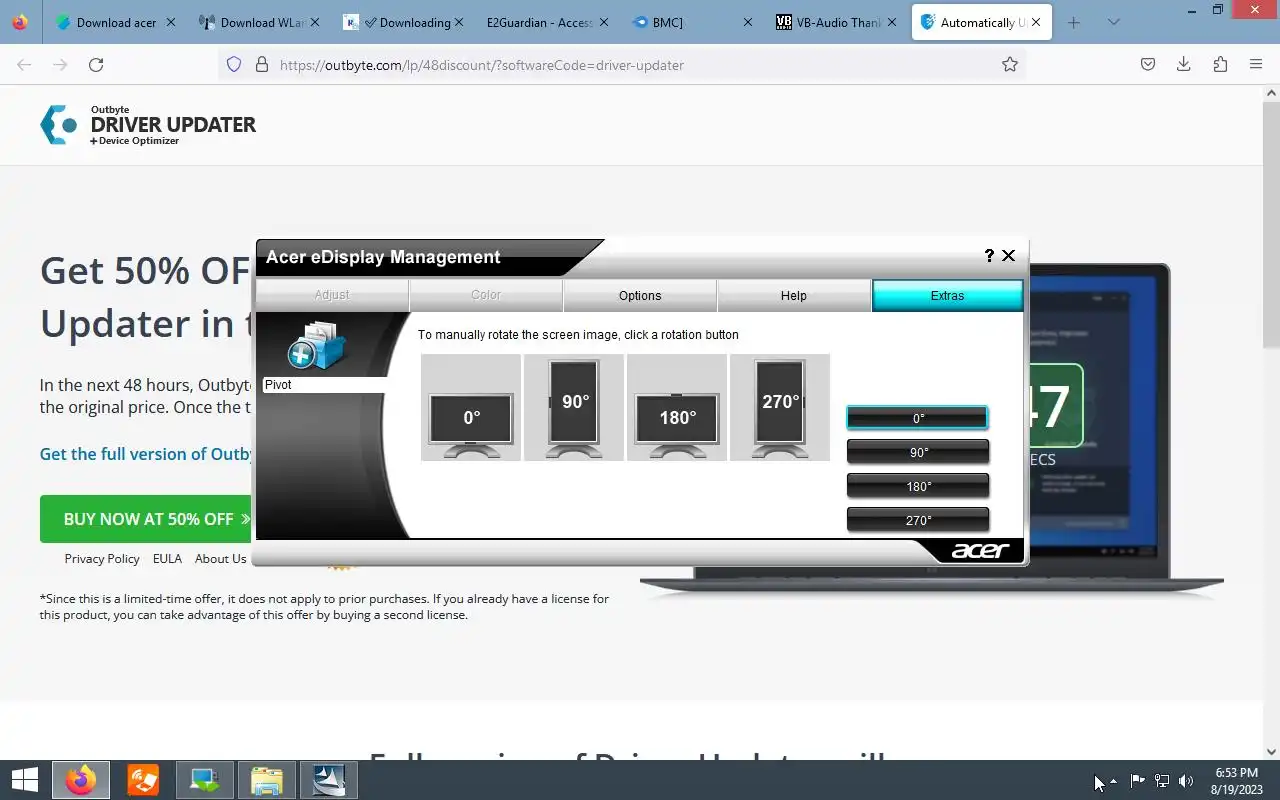The height and width of the screenshot is (800, 1280).
Task: Select the 270° monitor rotation image
Action: click(x=780, y=407)
